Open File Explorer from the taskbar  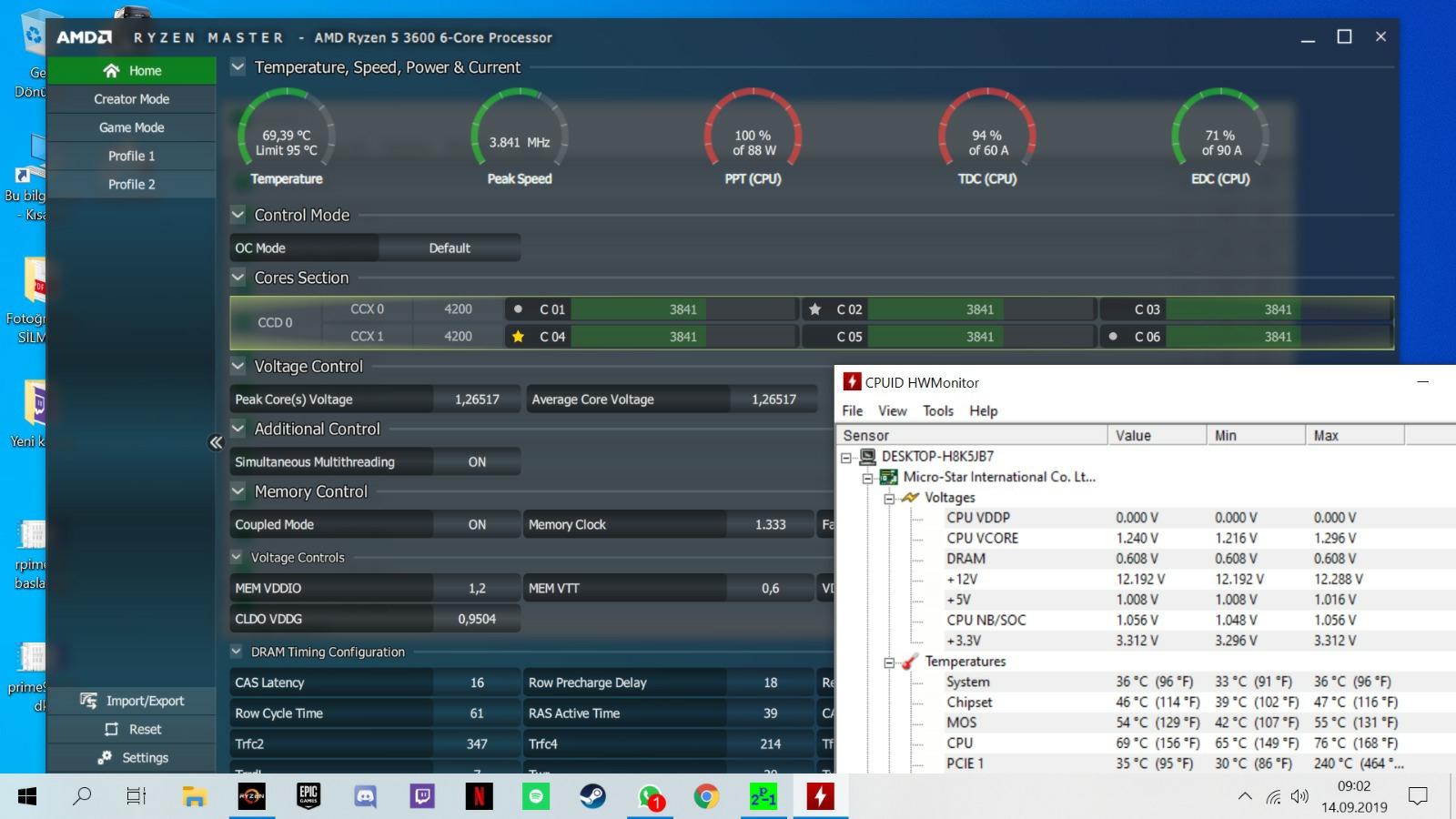194,797
